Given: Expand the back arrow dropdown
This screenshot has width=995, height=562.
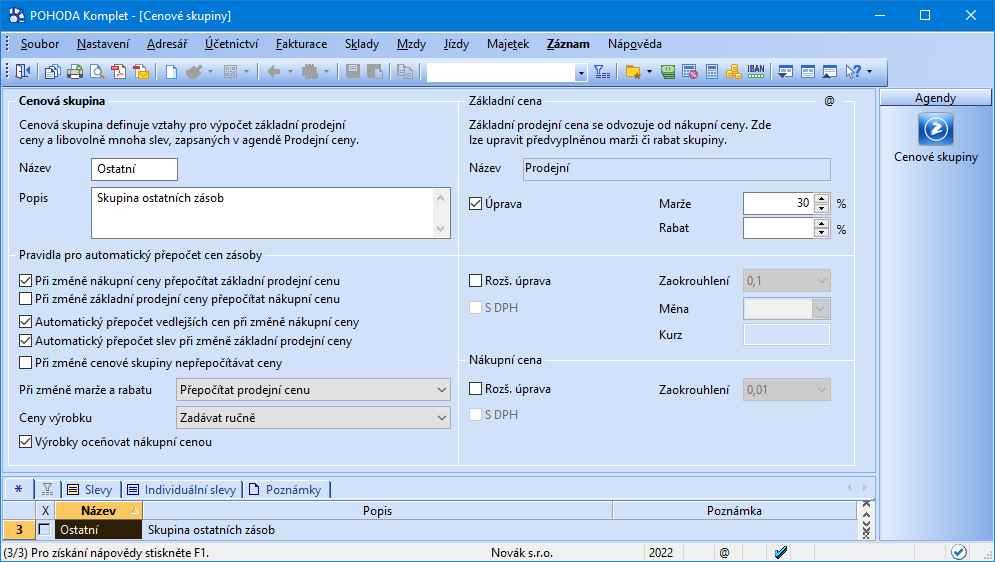Looking at the screenshot, I should coord(291,72).
